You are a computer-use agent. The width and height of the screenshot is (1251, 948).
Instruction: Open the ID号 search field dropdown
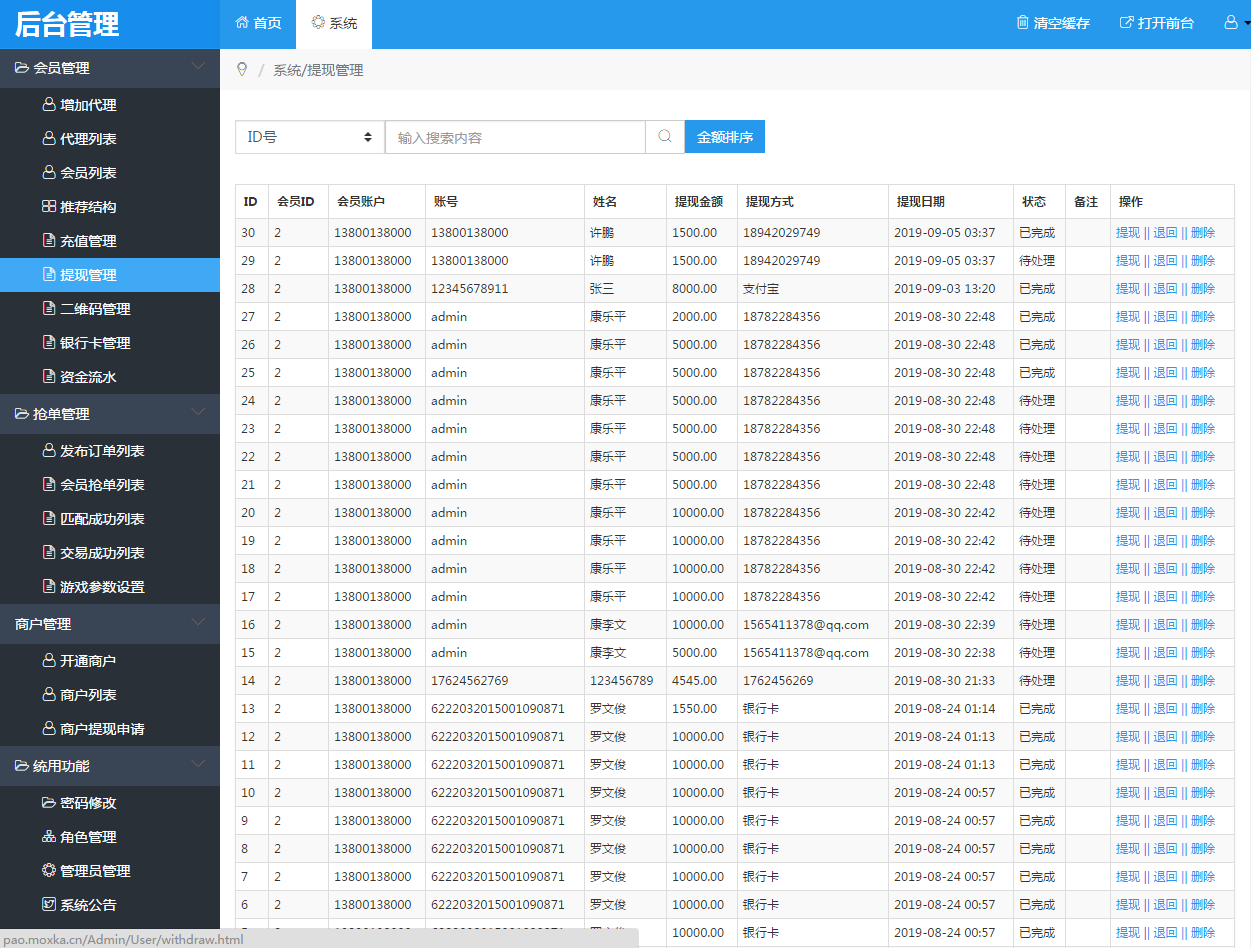310,137
